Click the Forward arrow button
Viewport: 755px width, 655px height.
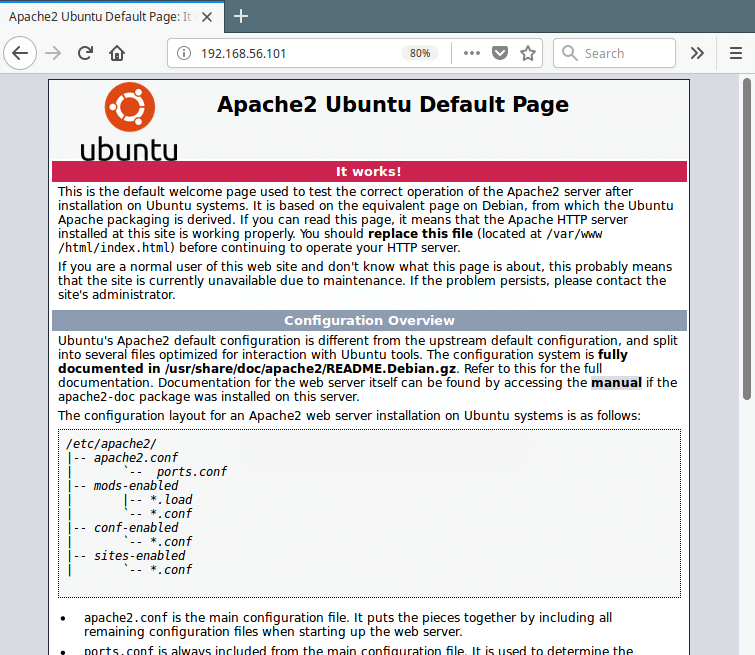pyautogui.click(x=54, y=53)
